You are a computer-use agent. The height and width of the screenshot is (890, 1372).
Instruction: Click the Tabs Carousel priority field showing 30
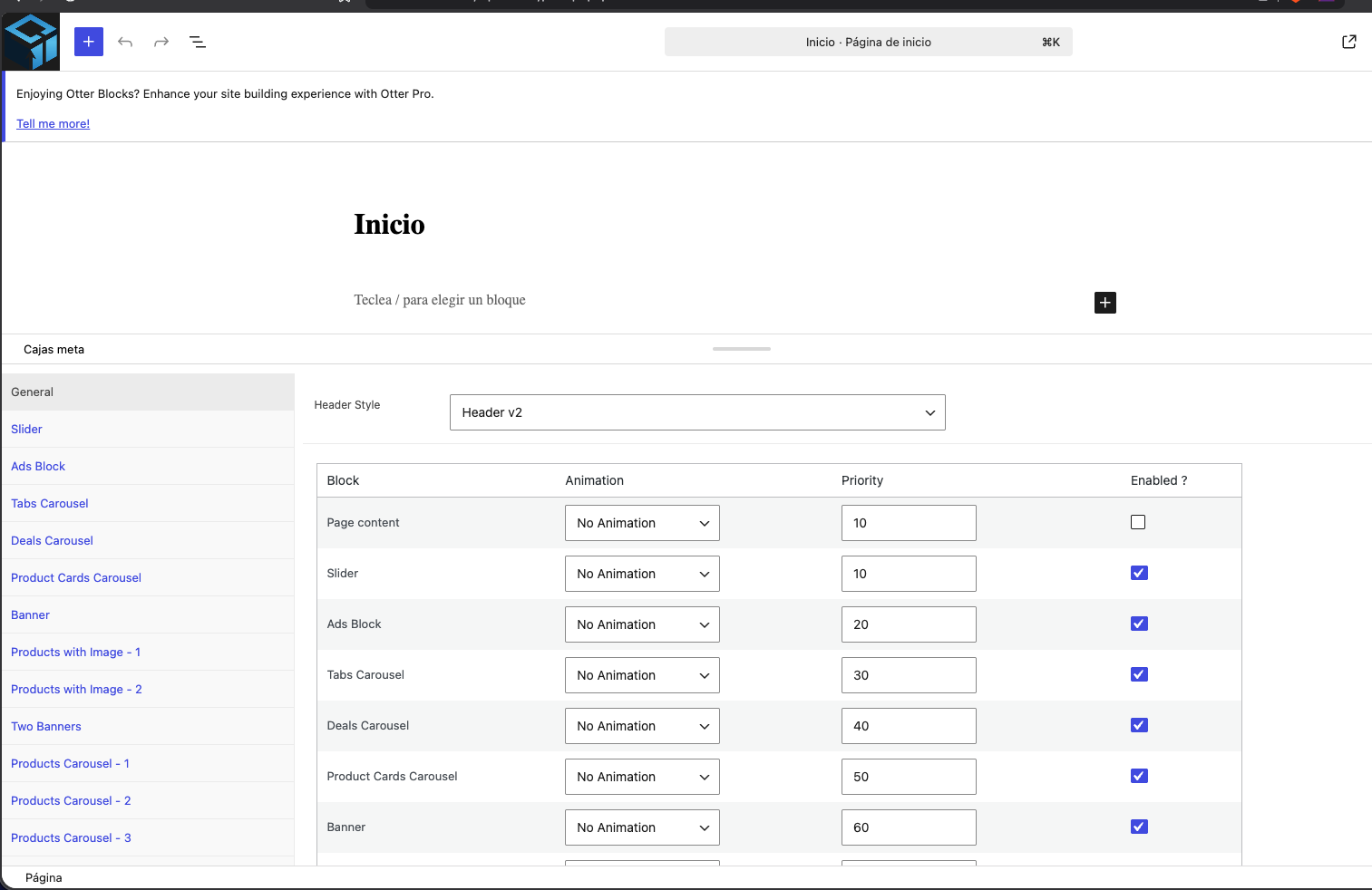point(909,675)
